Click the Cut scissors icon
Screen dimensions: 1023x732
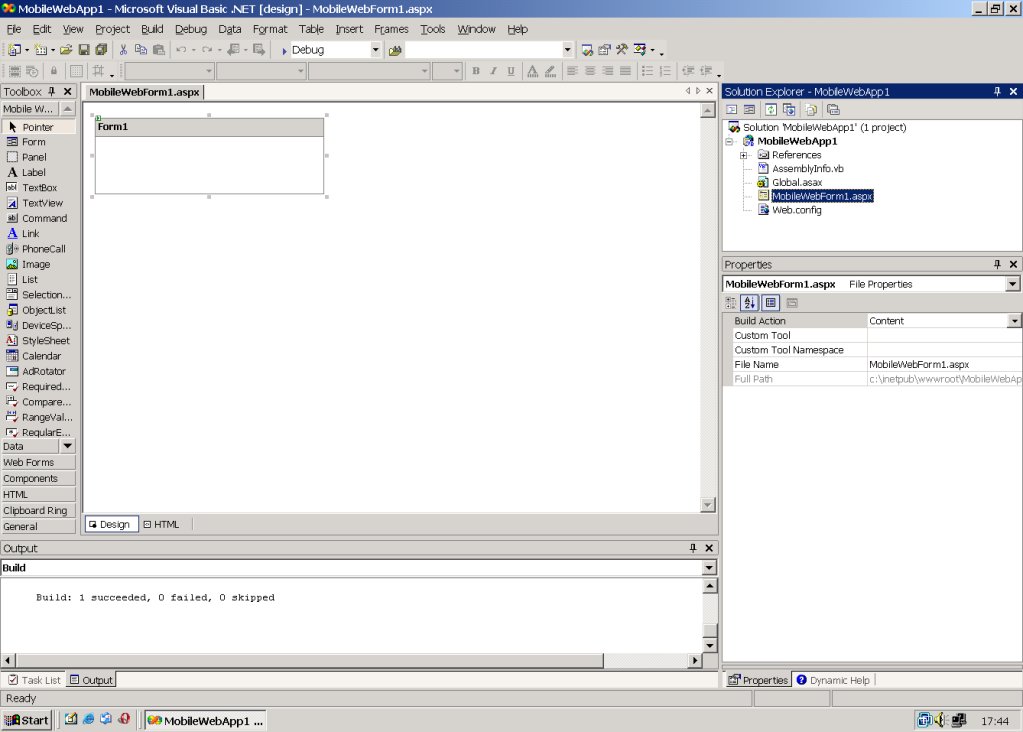click(123, 50)
